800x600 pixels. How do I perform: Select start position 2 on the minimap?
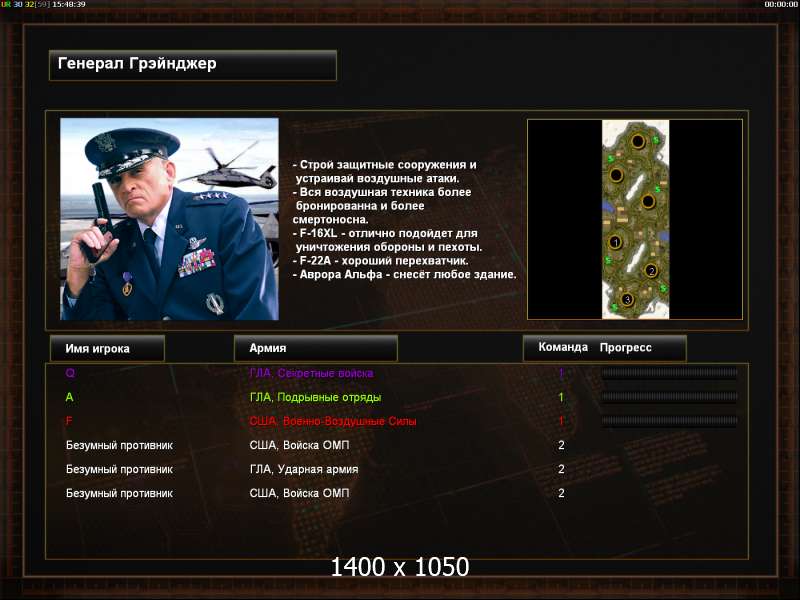coord(651,270)
